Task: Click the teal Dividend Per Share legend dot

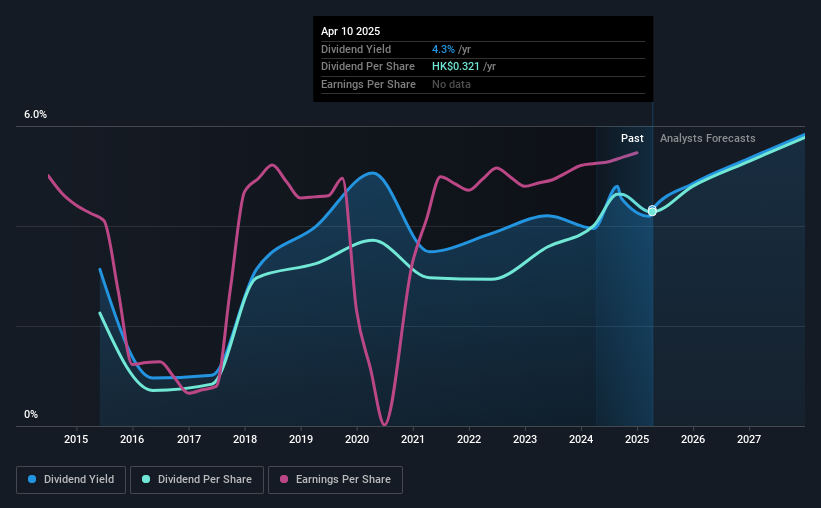Action: click(x=146, y=479)
